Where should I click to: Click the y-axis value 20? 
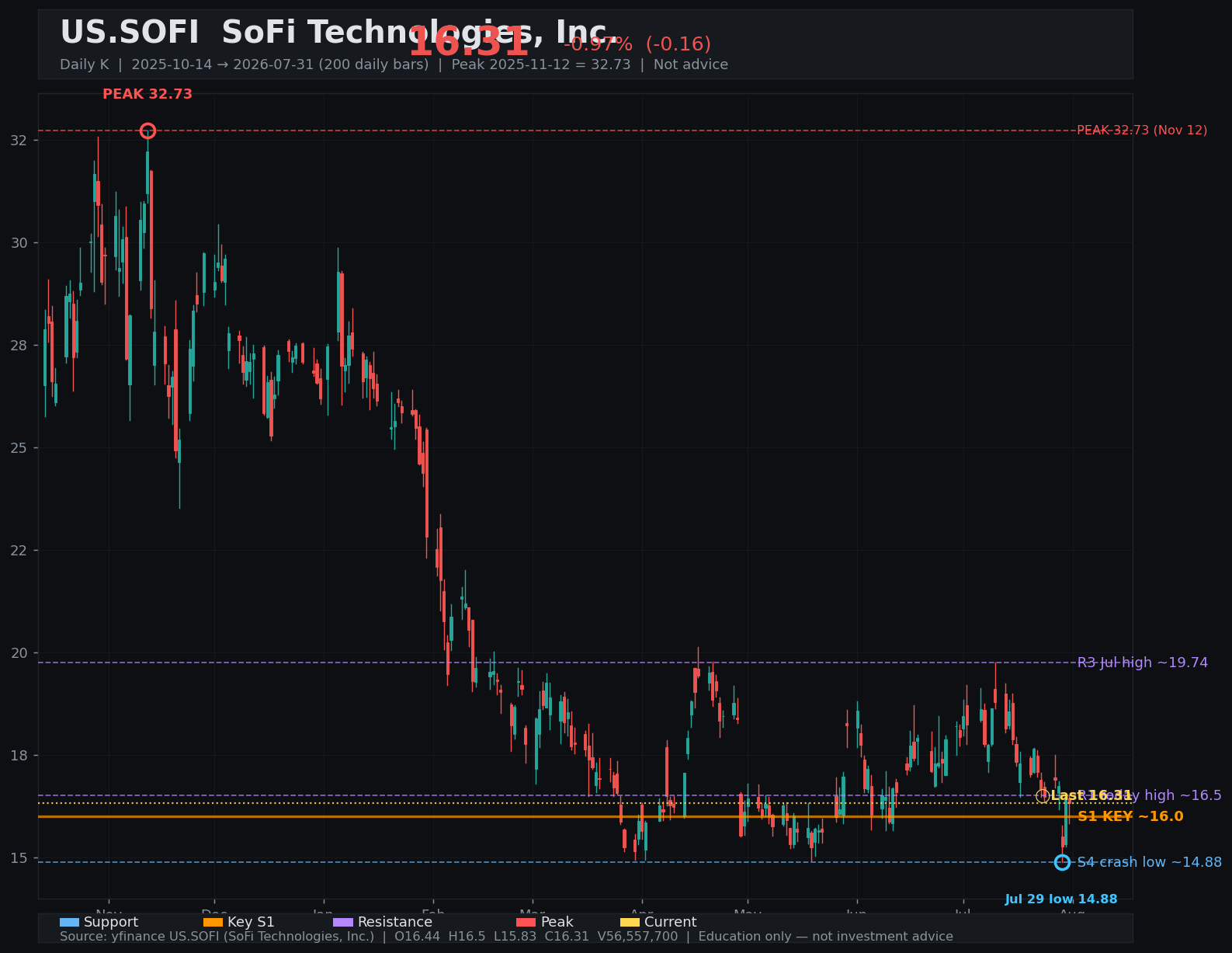[19, 653]
